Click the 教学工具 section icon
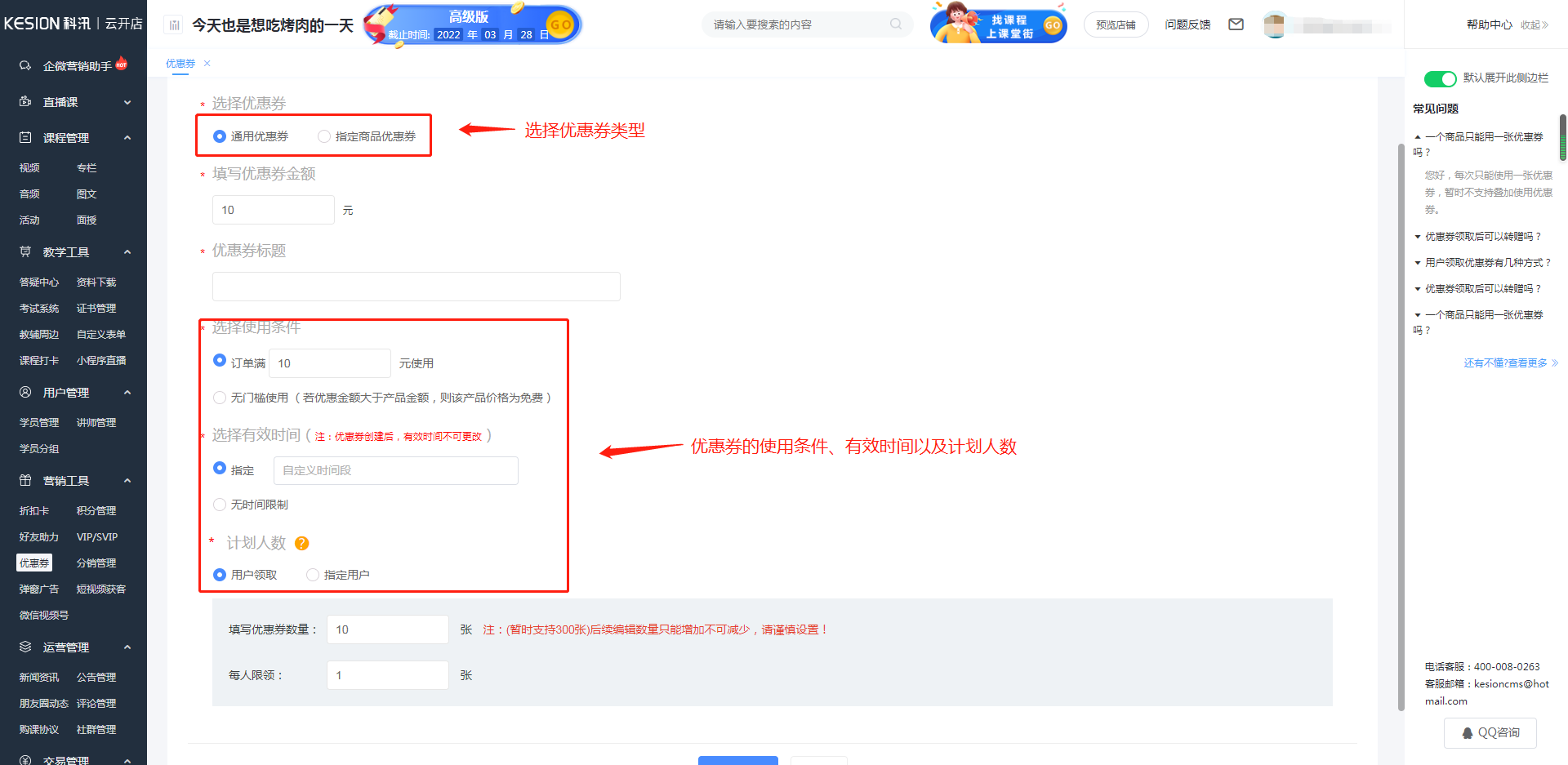 (25, 251)
